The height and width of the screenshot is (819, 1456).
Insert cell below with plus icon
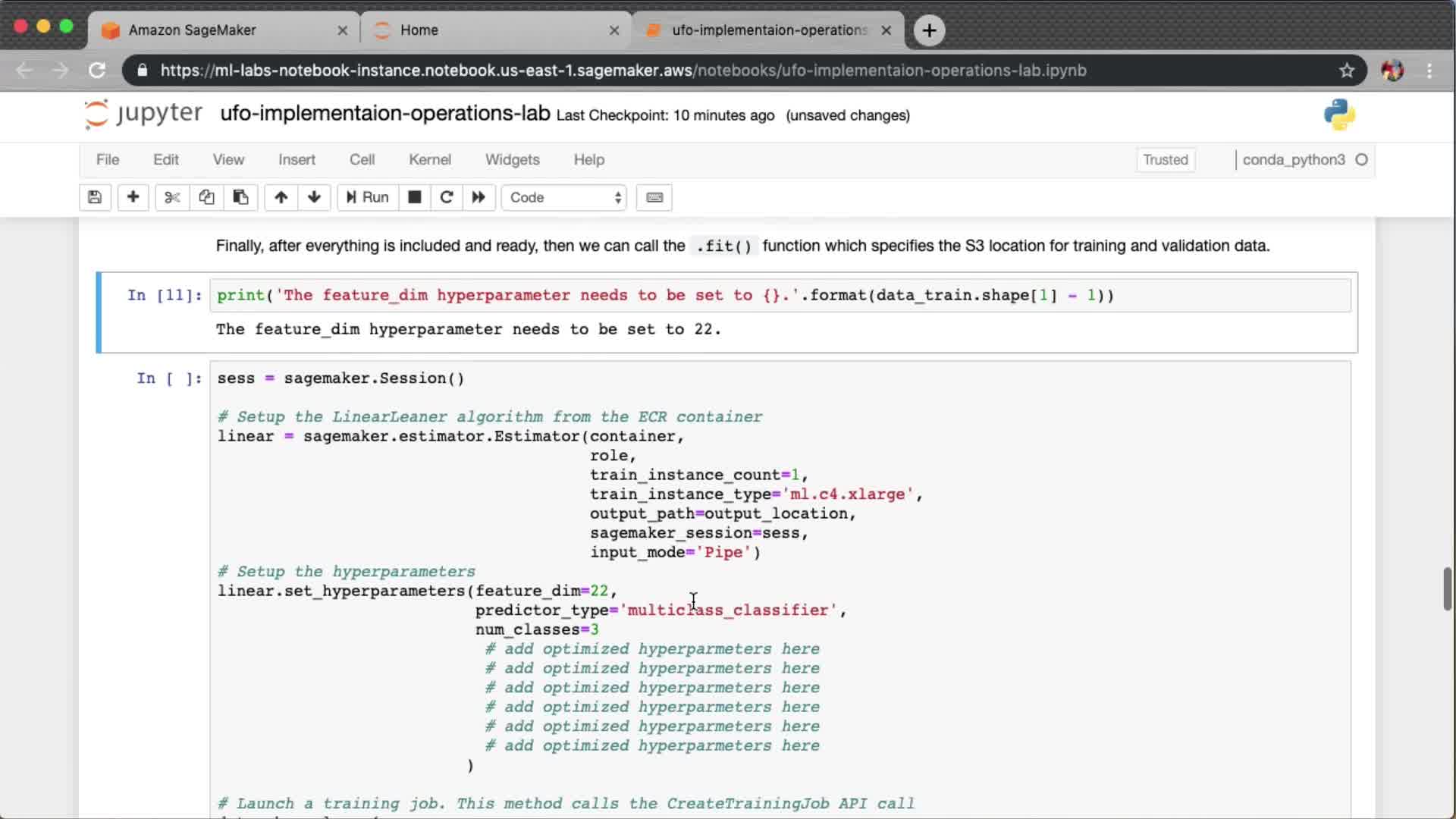(133, 197)
